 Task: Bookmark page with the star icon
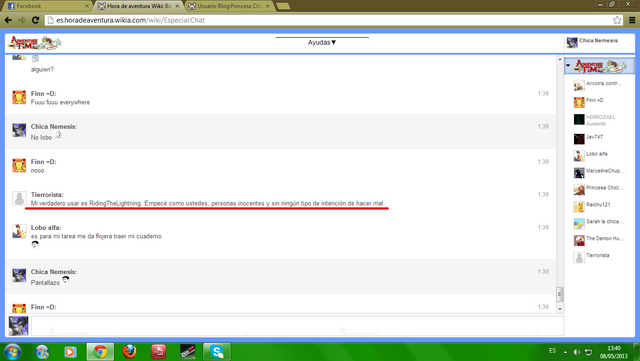(x=617, y=20)
